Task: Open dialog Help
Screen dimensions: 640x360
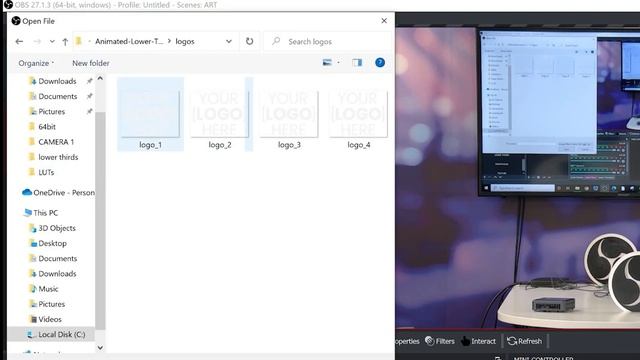Action: [380, 62]
